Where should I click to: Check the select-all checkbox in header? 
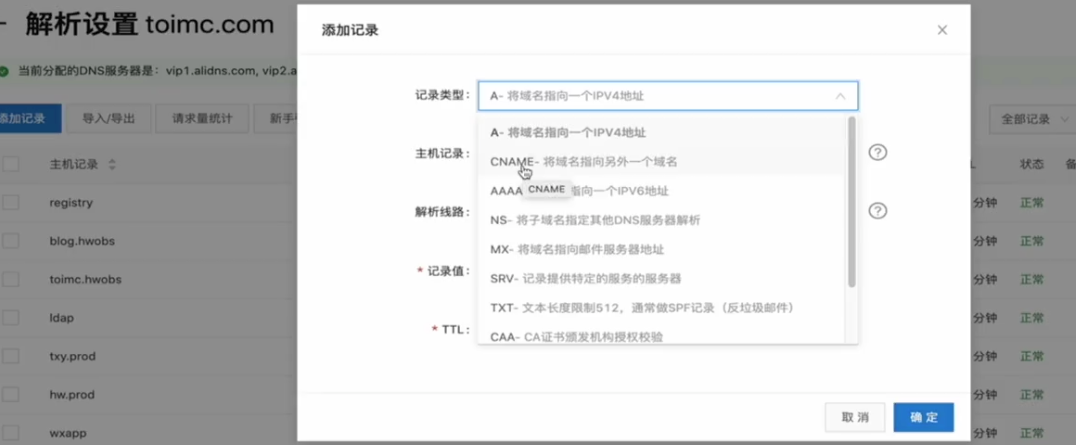click(x=11, y=164)
